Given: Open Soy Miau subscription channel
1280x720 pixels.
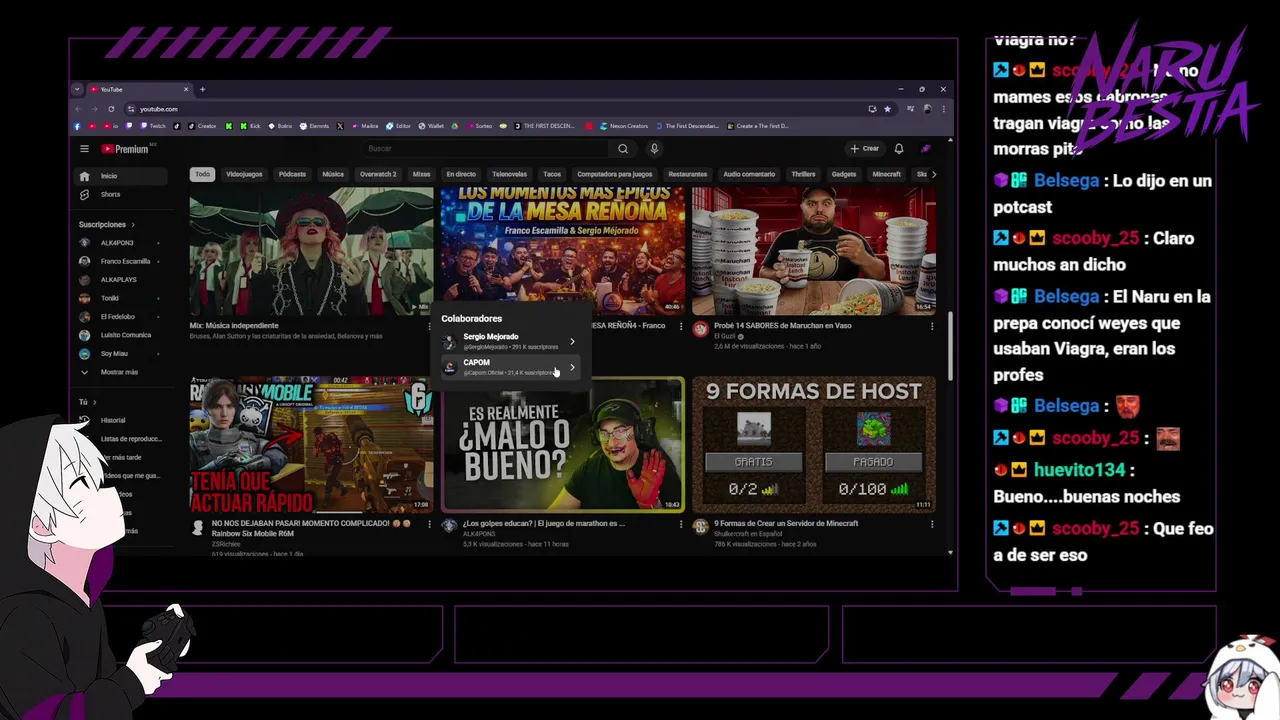Looking at the screenshot, I should pos(122,354).
